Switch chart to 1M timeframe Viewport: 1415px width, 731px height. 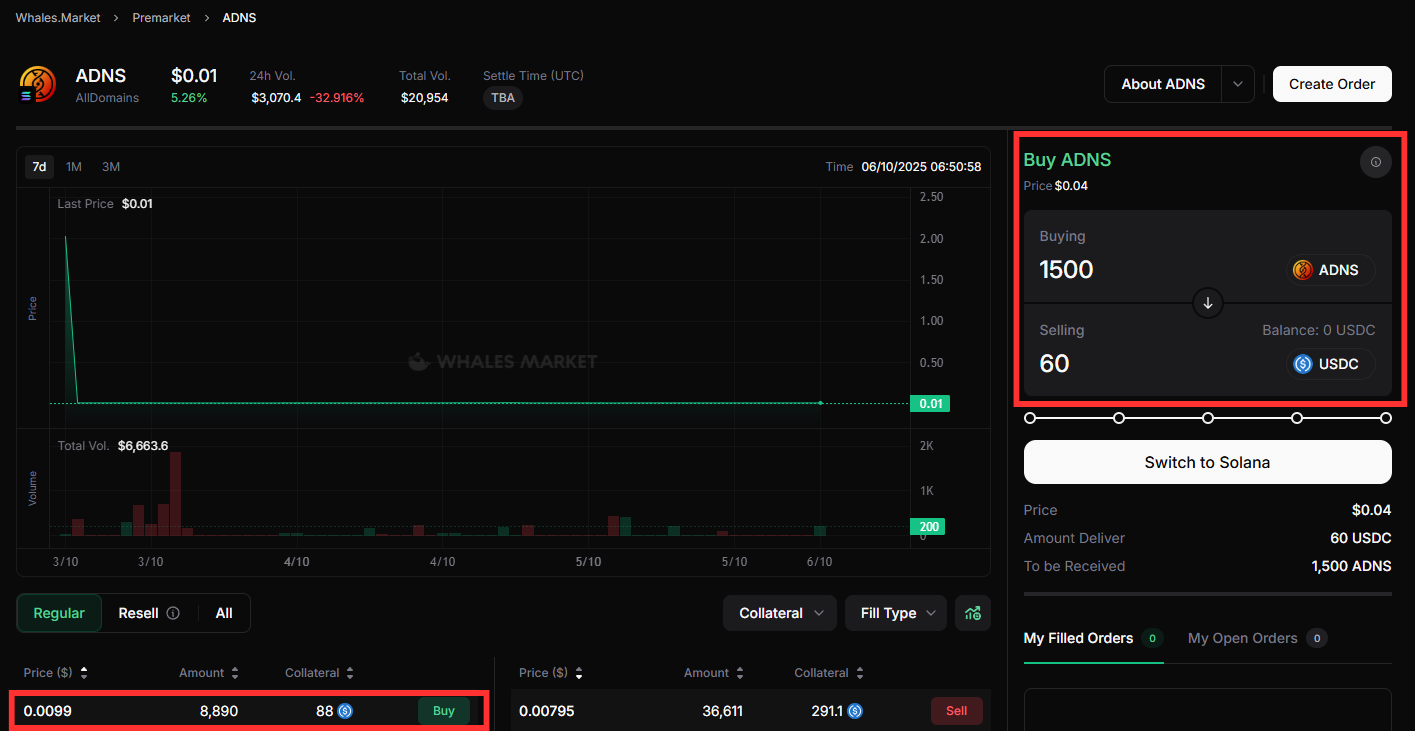coord(74,167)
